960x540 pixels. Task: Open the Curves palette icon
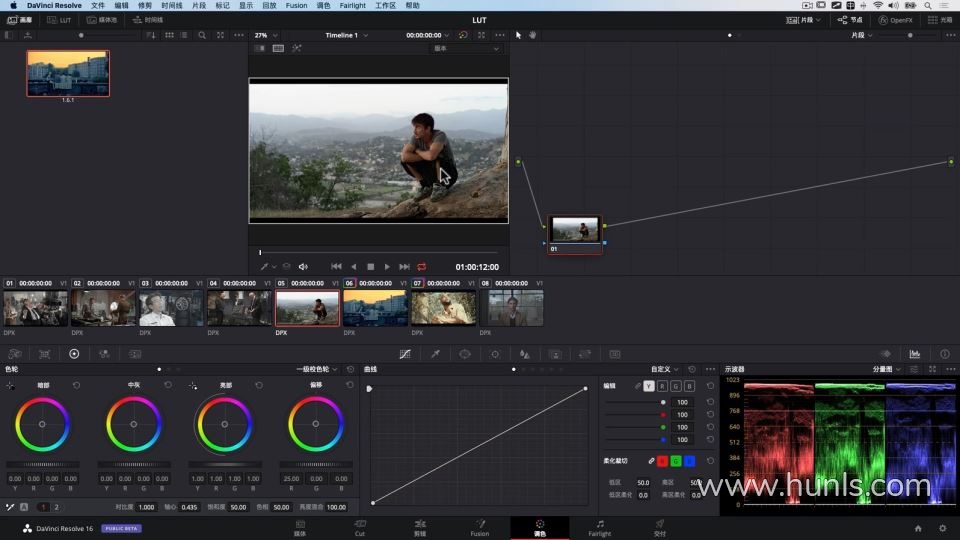coord(405,354)
